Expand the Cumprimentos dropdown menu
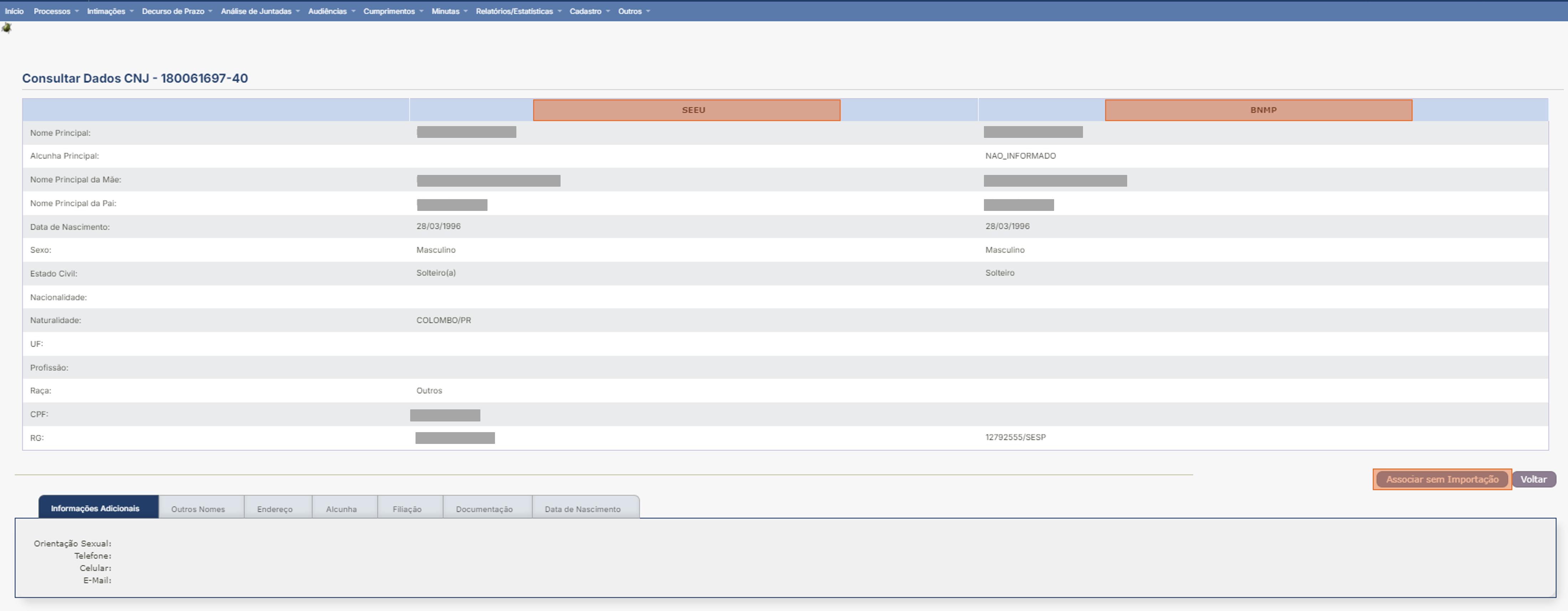The width and height of the screenshot is (1568, 611). click(x=393, y=11)
